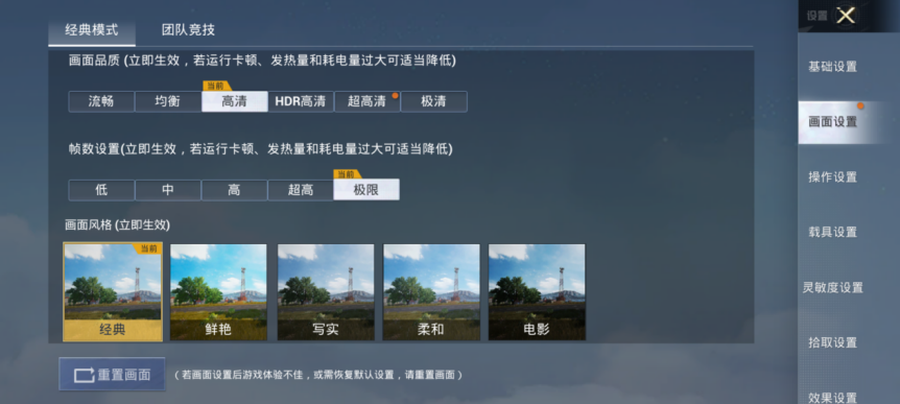
Task: Pick the 电影 style thumbnail
Action: 537,292
